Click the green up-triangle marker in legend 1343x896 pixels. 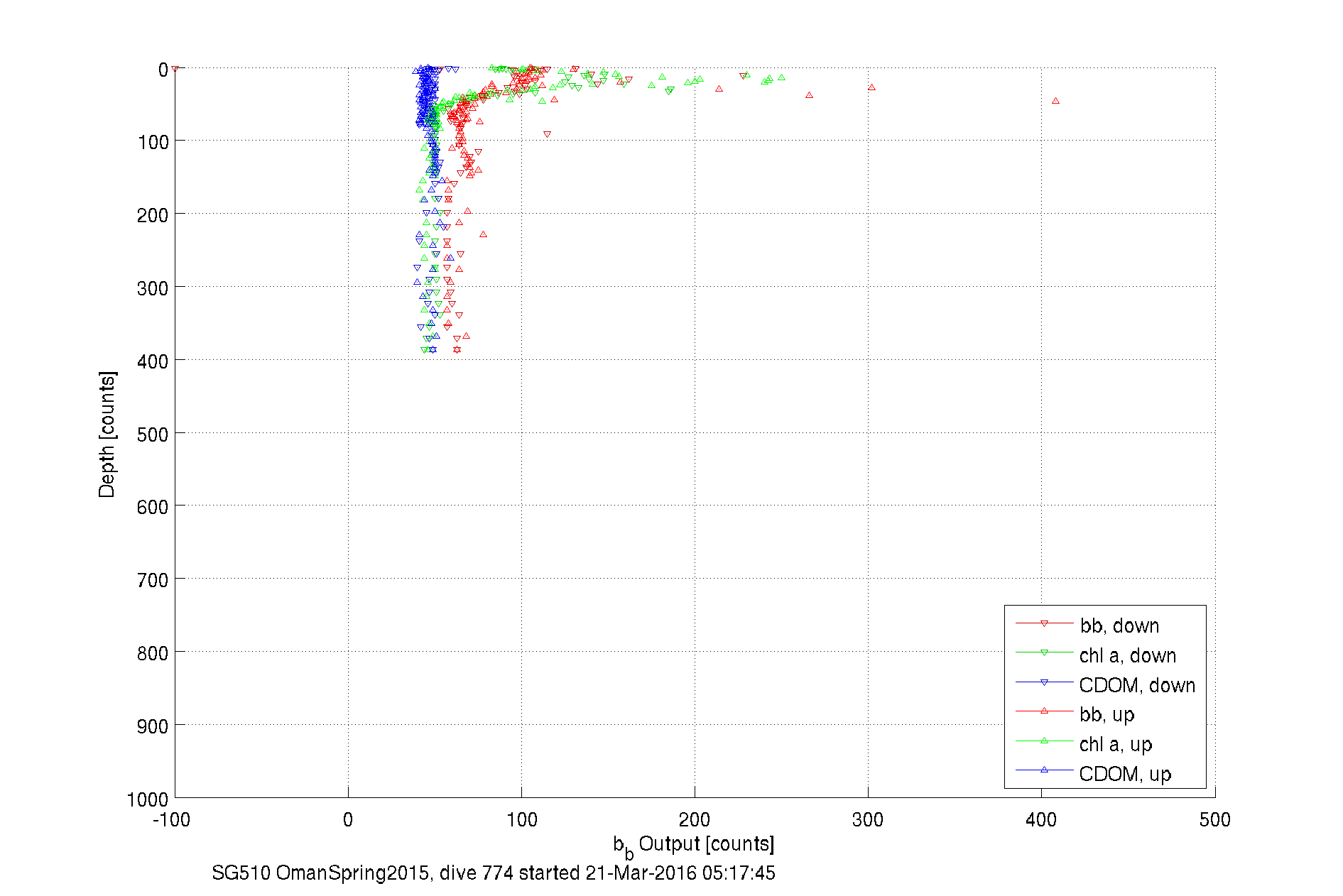click(1044, 741)
